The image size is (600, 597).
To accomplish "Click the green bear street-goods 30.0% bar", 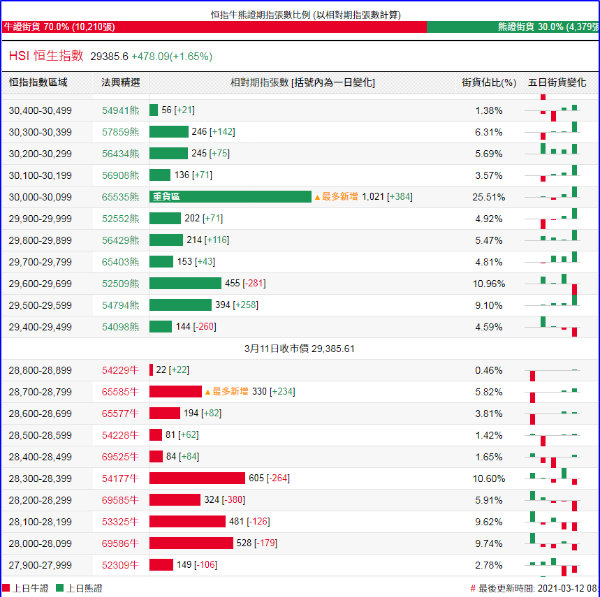I will coord(513,27).
